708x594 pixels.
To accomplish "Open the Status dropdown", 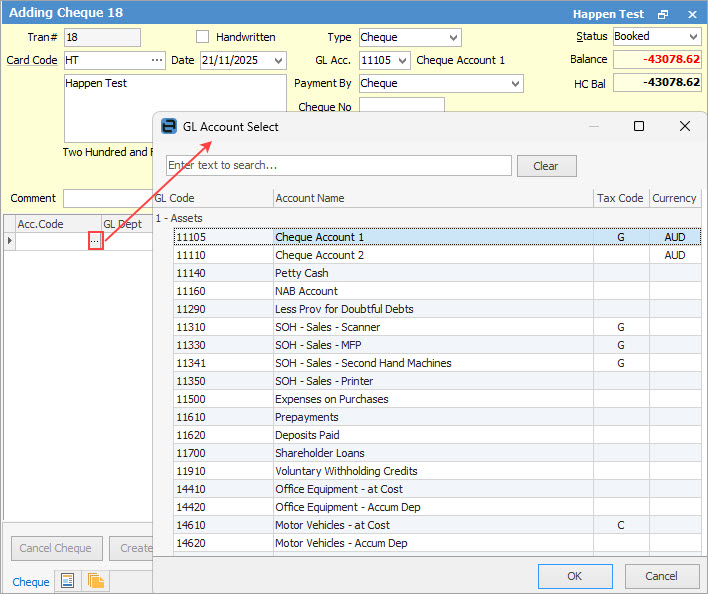I will pyautogui.click(x=694, y=37).
